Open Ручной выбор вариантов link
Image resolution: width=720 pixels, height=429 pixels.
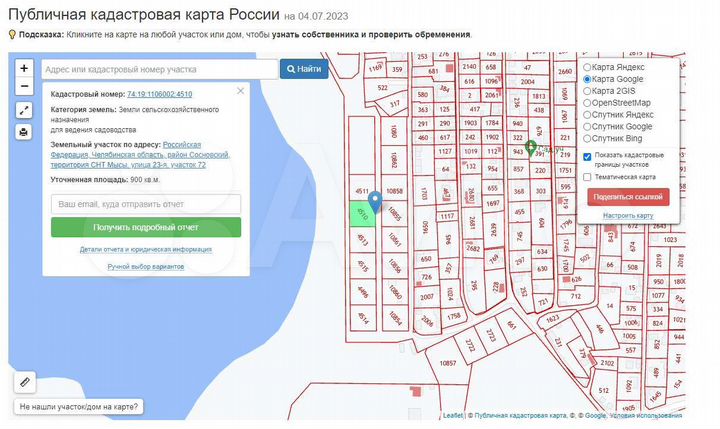click(x=146, y=266)
